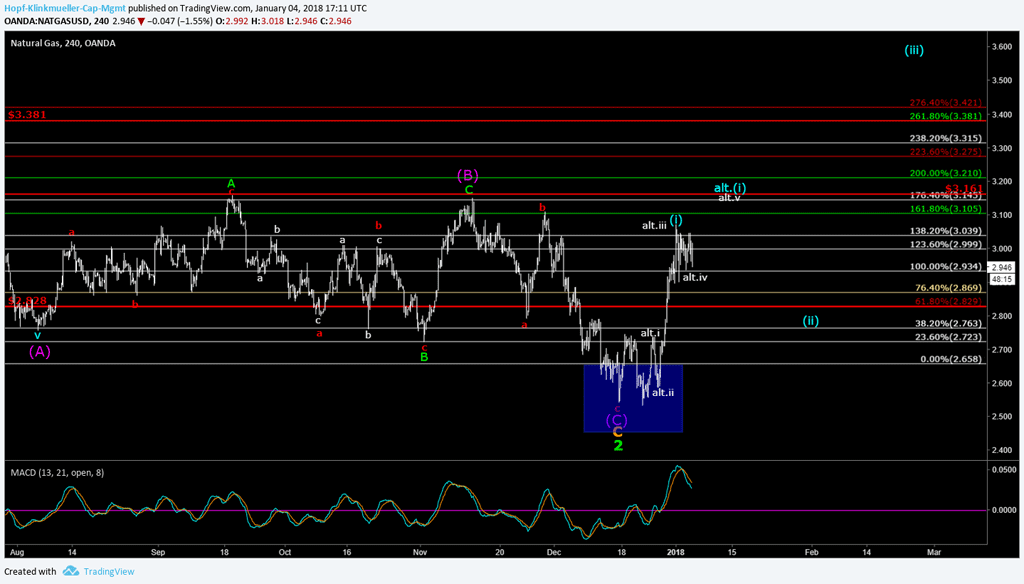Click the Nov marker on the time axis

point(419,551)
